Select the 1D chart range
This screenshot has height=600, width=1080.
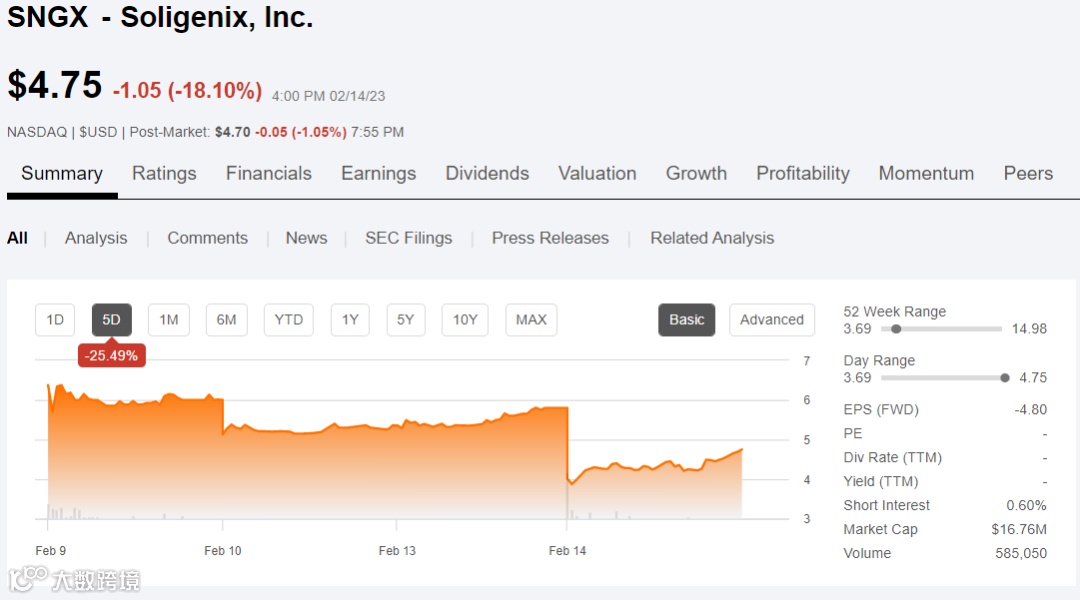(x=55, y=320)
